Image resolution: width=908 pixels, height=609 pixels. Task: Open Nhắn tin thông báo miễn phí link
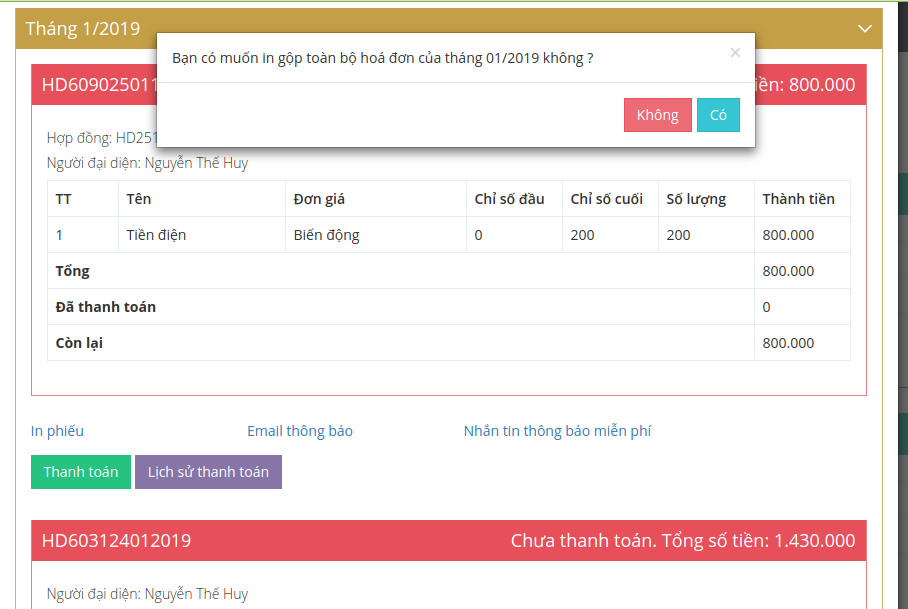pyautogui.click(x=557, y=431)
